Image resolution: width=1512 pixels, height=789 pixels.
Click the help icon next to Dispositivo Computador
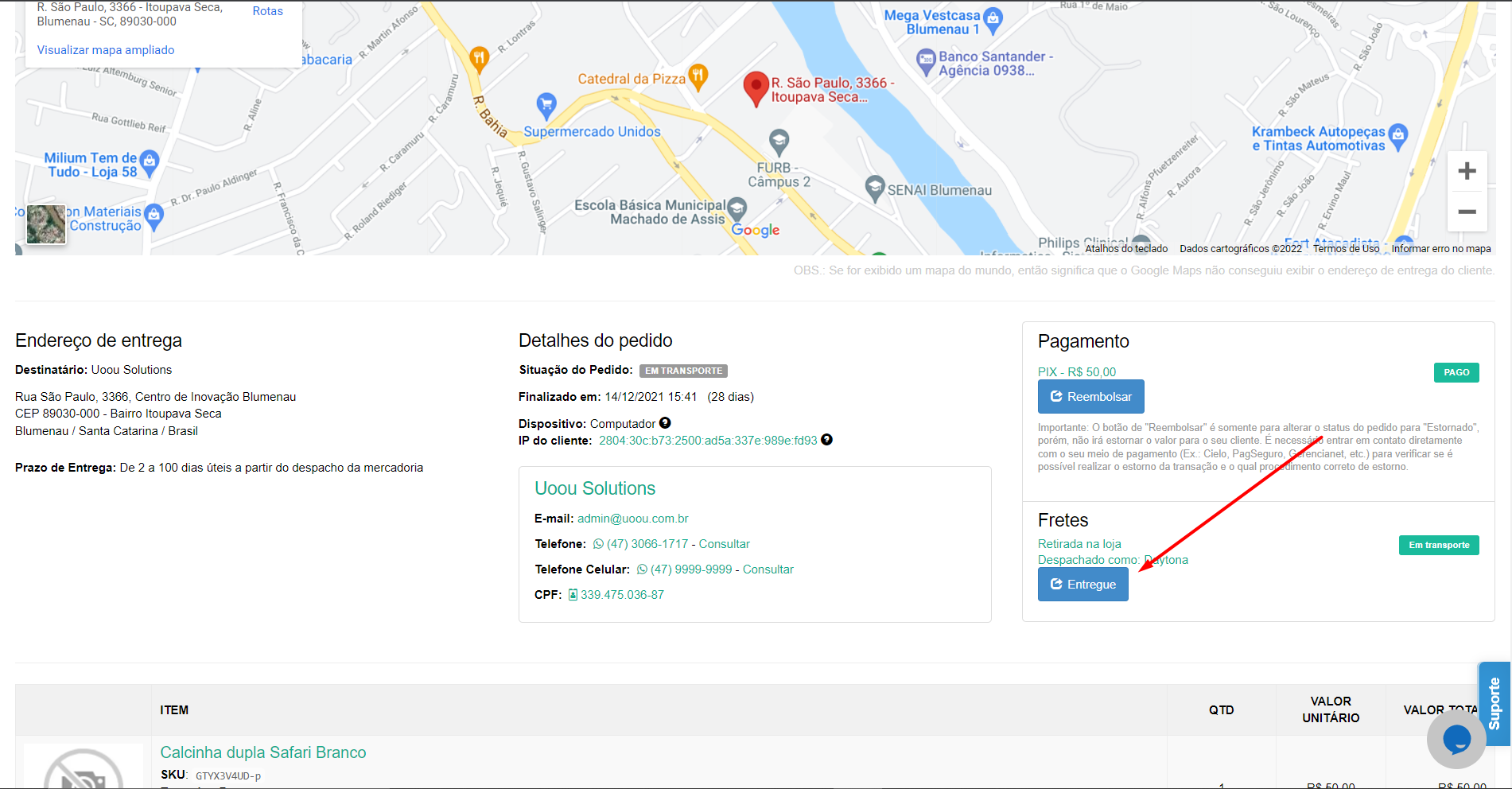(x=665, y=423)
